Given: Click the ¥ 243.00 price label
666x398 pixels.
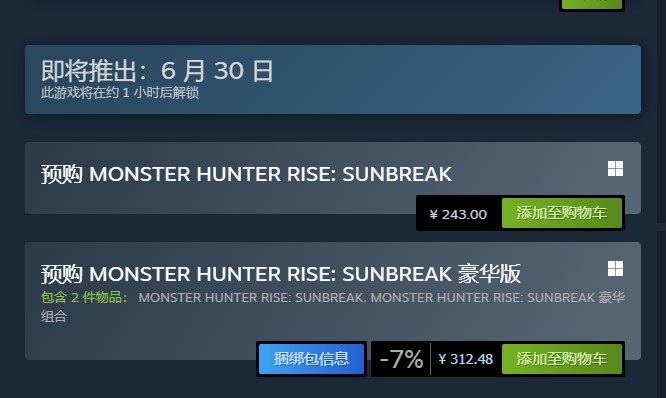Looking at the screenshot, I should click(x=458, y=214).
